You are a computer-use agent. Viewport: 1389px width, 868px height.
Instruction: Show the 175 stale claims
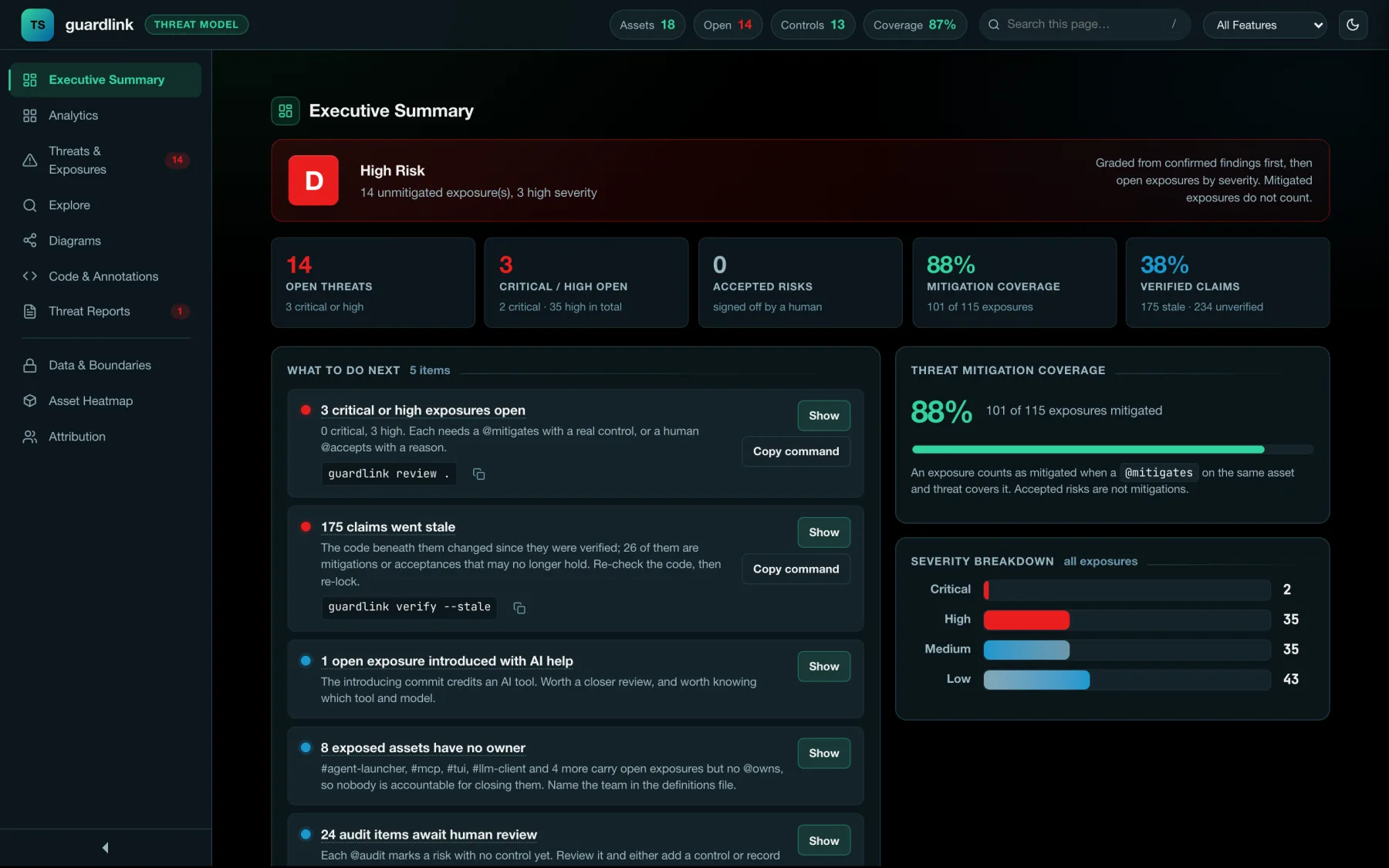click(x=824, y=532)
